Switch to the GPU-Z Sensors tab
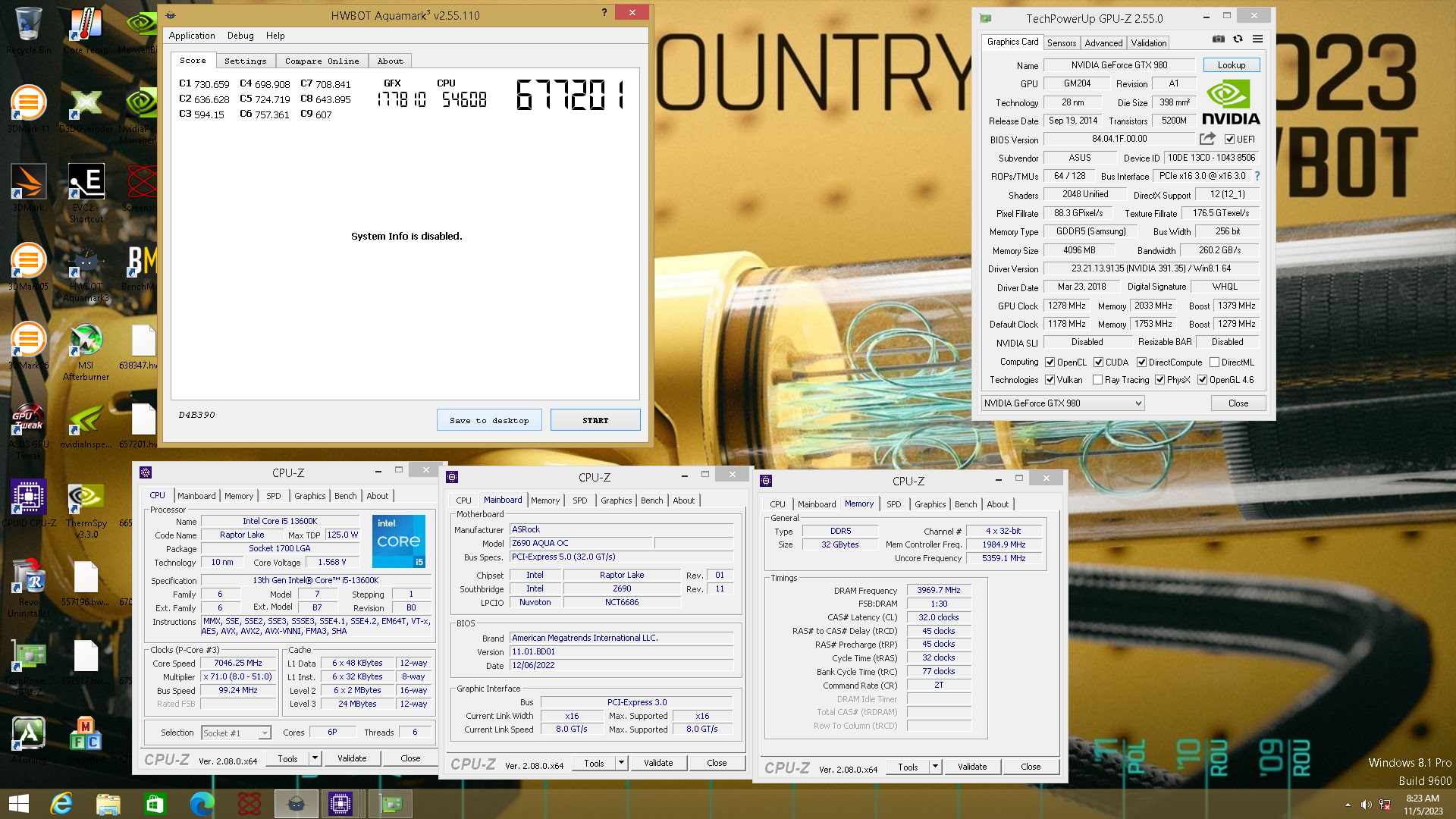This screenshot has width=1456, height=819. (1062, 43)
